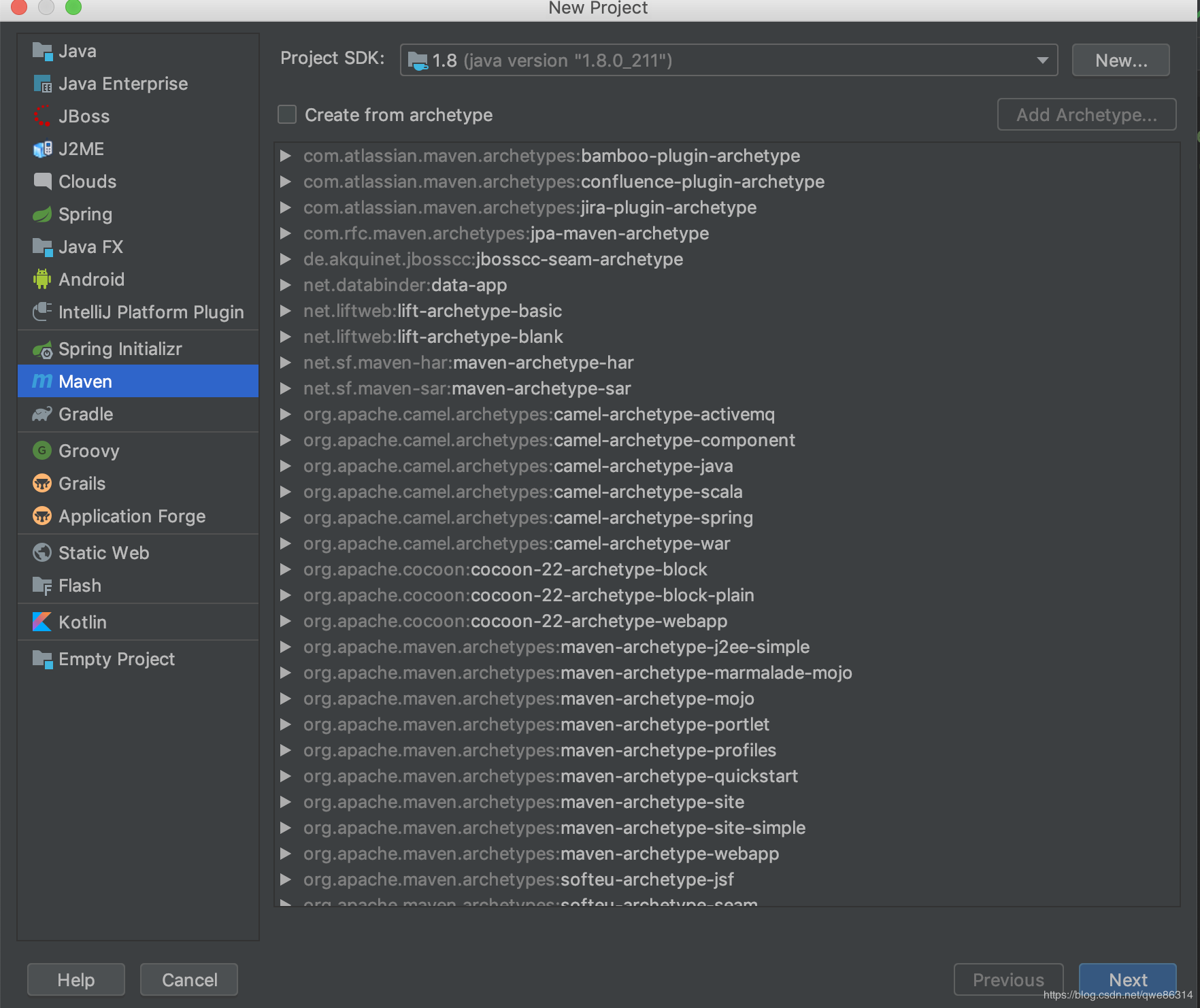Select softeu-archetype-jsf row text

(x=519, y=879)
